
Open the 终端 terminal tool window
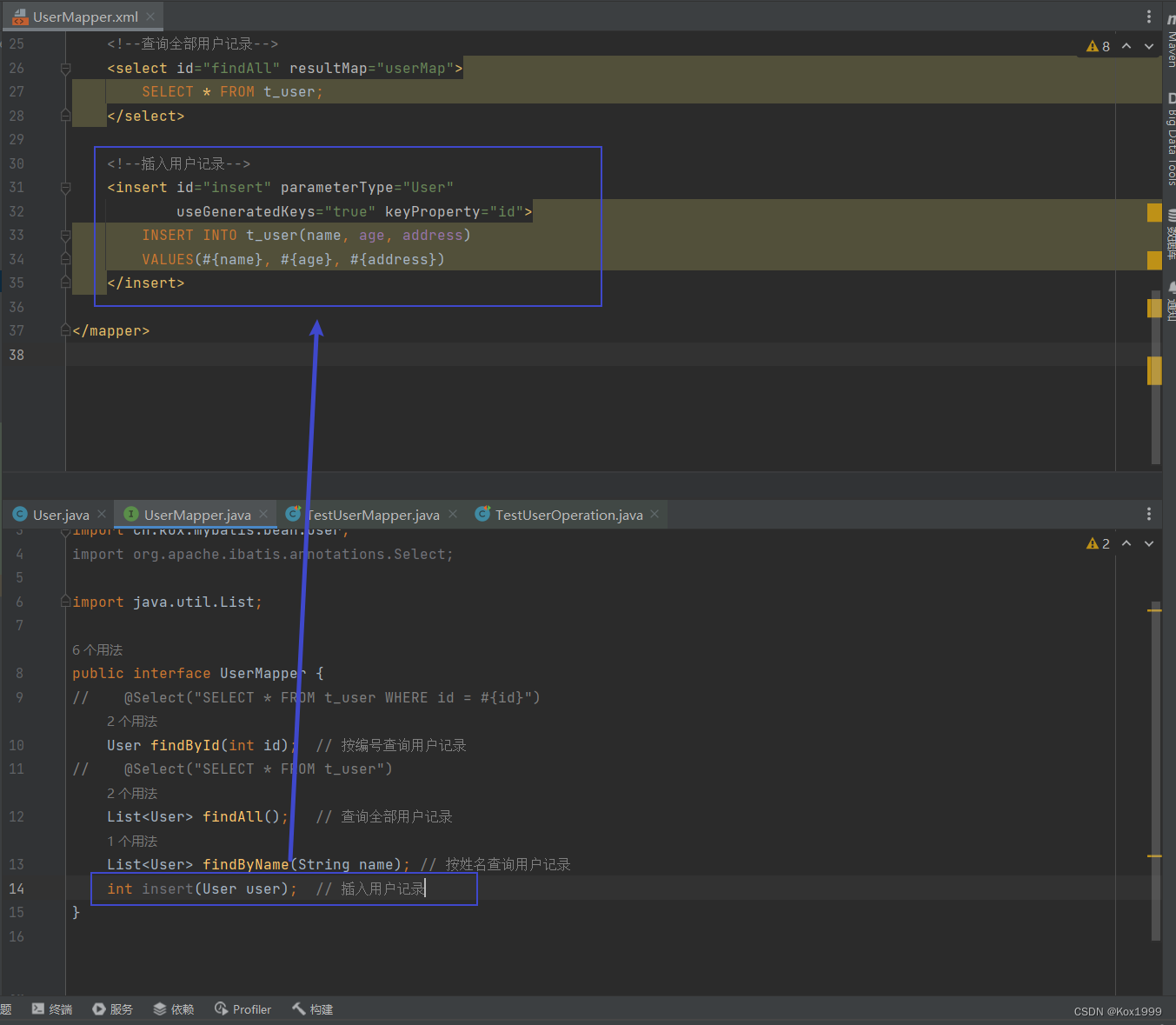click(x=52, y=1009)
